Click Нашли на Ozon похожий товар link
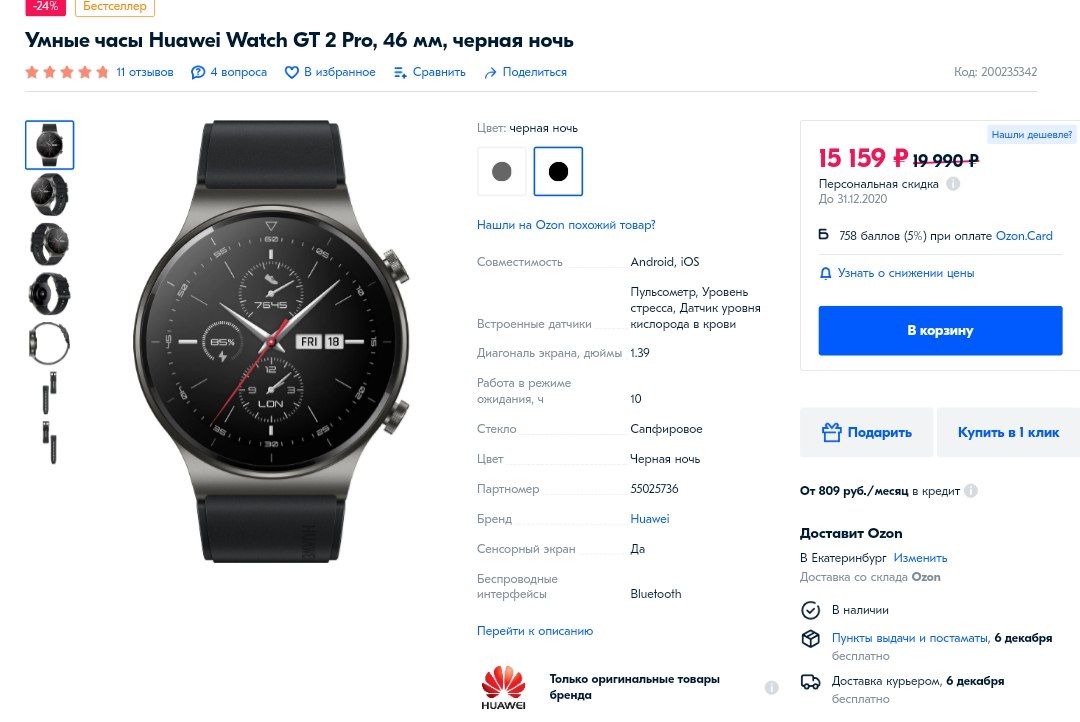Viewport: 1080px width, 722px height. pos(566,225)
